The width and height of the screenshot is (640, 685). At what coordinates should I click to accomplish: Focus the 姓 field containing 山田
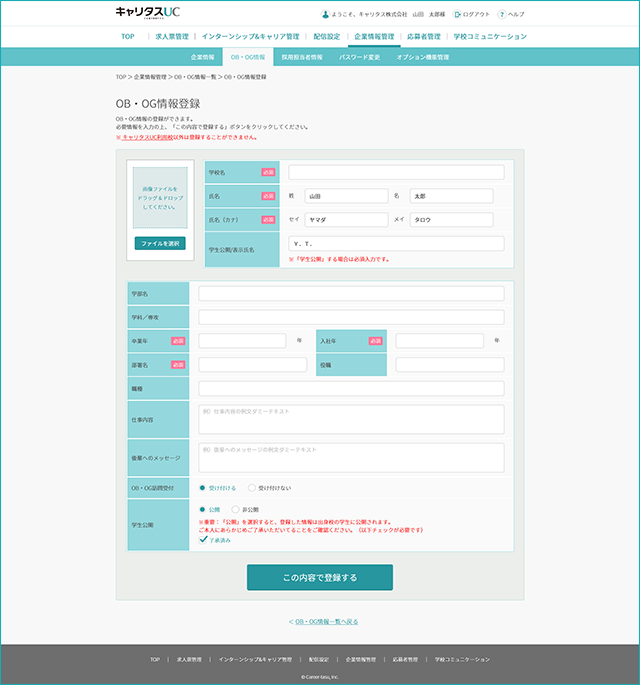pyautogui.click(x=346, y=196)
